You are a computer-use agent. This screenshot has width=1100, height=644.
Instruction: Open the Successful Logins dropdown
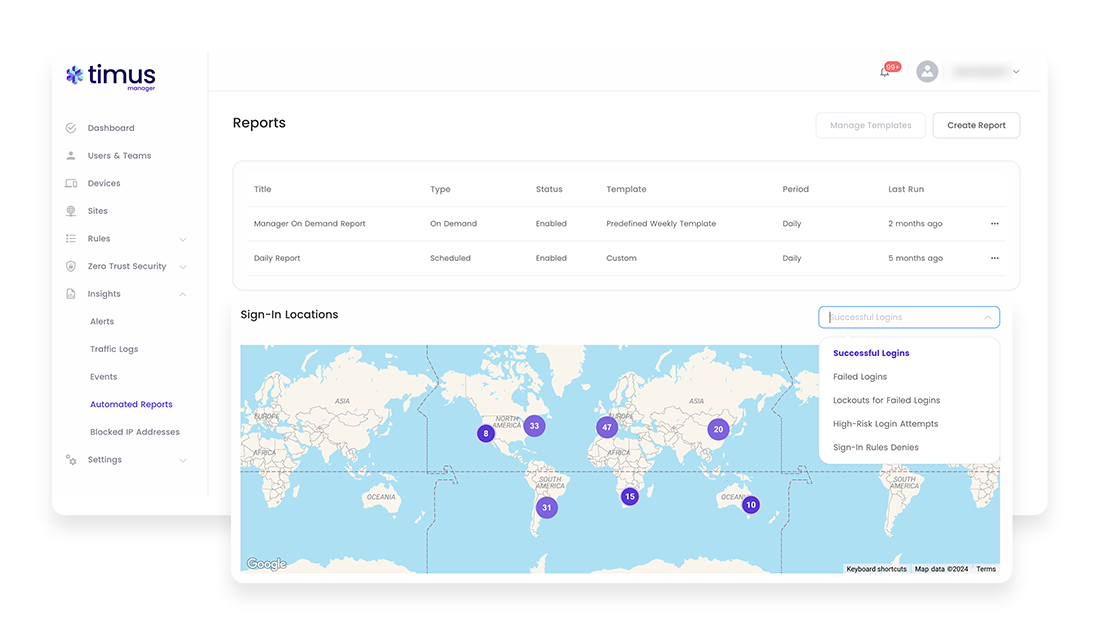click(x=908, y=316)
